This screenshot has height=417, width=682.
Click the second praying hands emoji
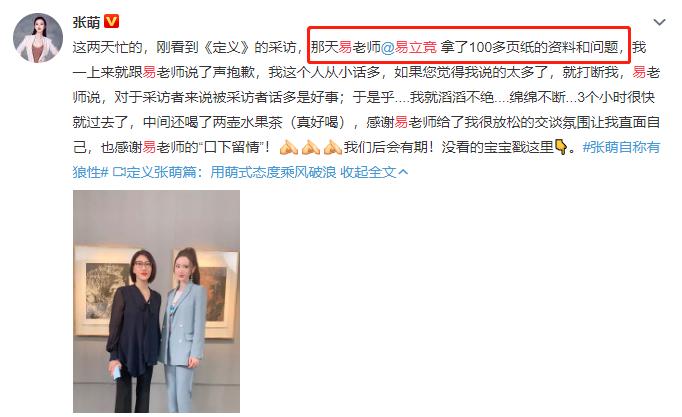[x=311, y=147]
